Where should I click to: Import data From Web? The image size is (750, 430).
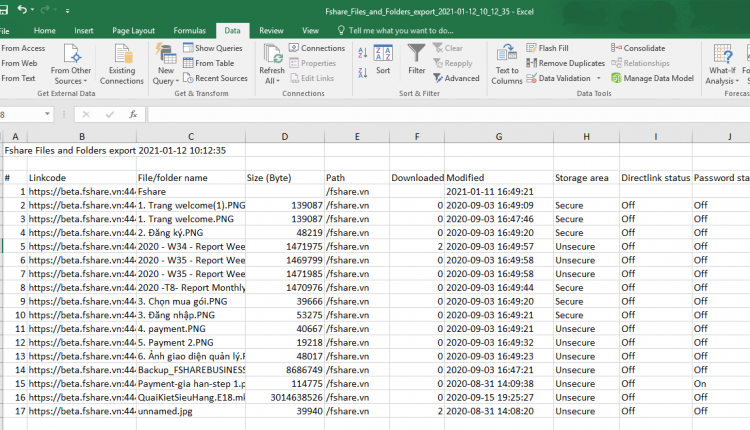pos(19,63)
